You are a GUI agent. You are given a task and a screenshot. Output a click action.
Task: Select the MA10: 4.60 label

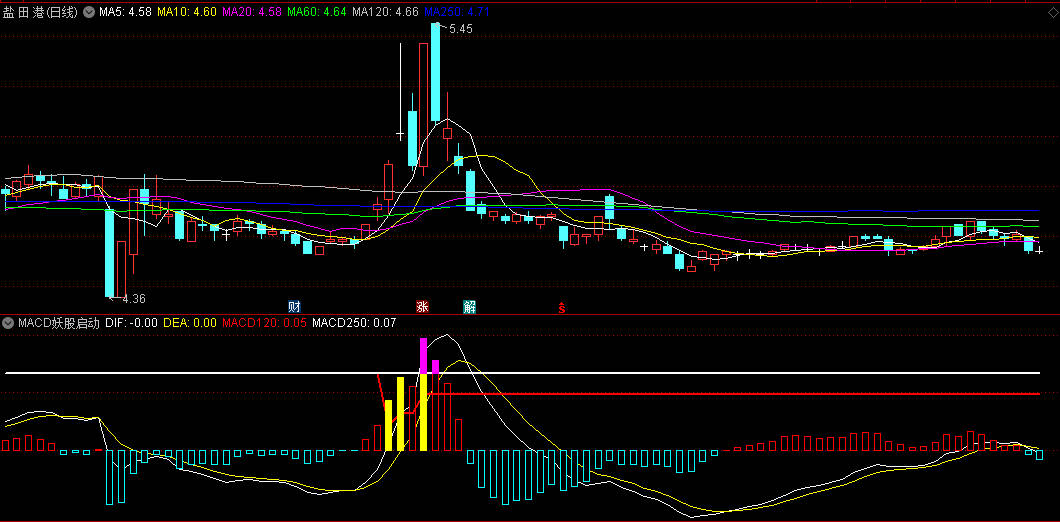pyautogui.click(x=187, y=11)
